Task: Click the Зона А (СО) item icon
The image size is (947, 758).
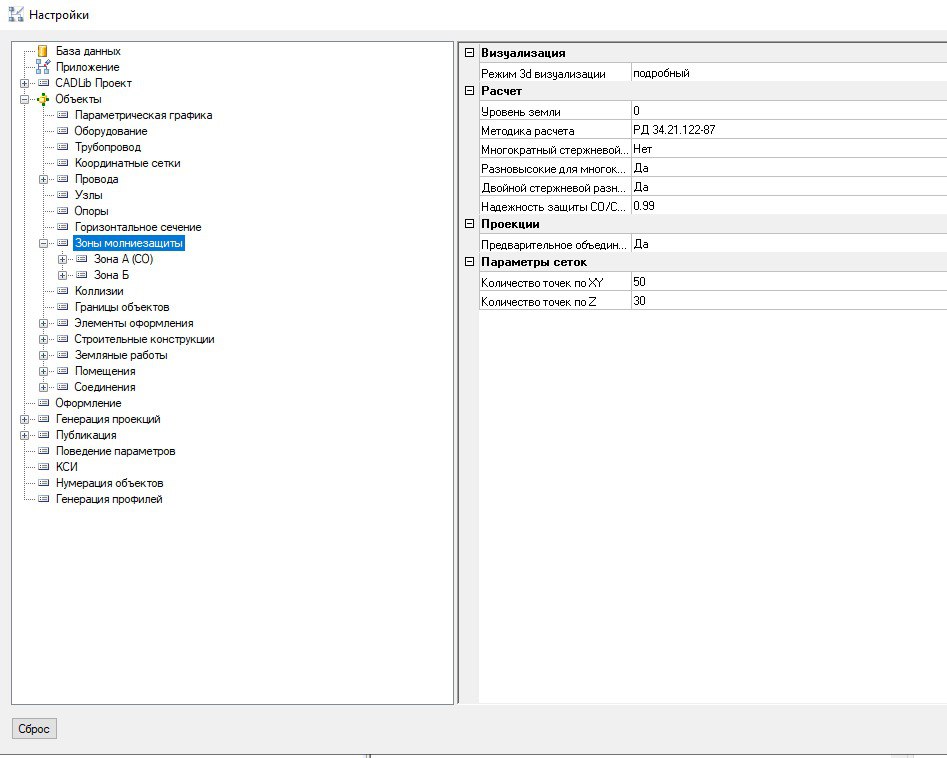Action: click(81, 259)
